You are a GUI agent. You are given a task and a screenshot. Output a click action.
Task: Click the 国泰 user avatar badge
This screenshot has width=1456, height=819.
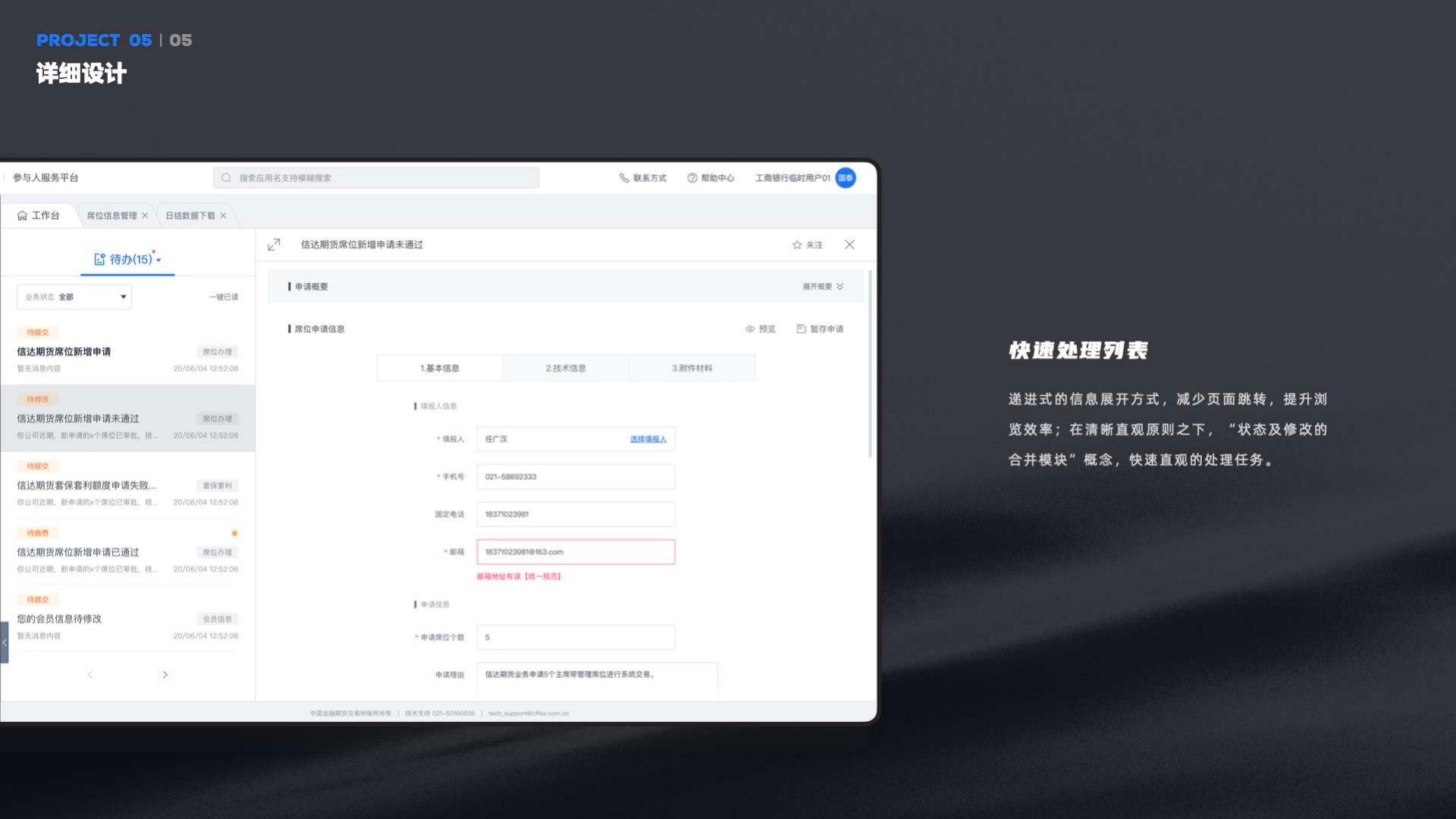point(846,178)
